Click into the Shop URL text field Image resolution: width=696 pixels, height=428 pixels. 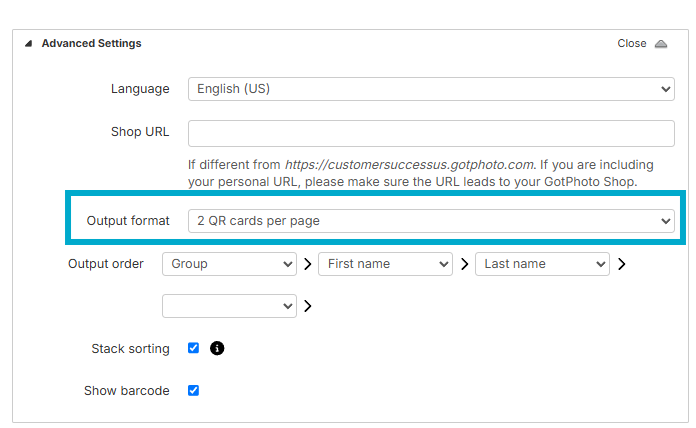431,133
